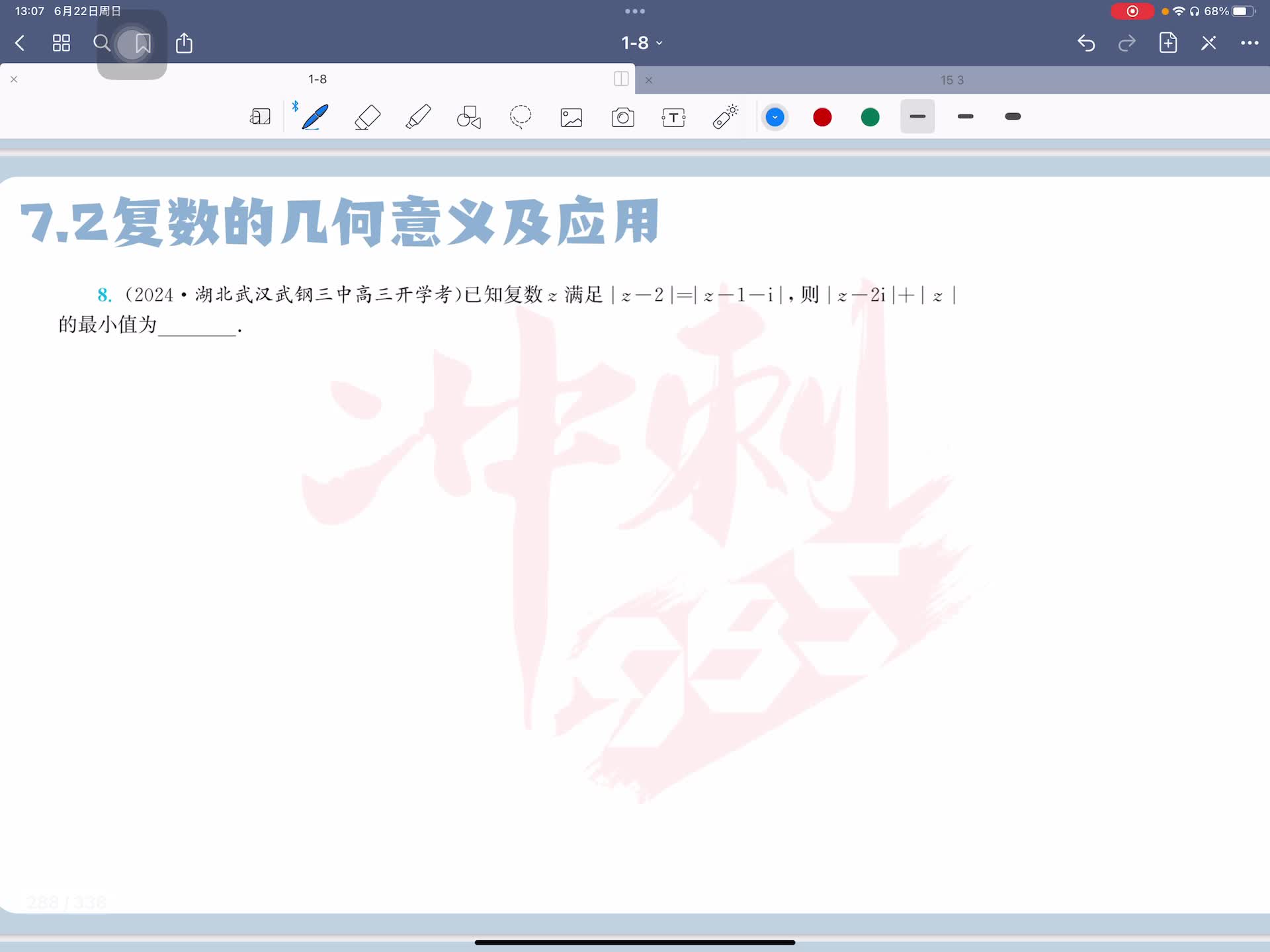Viewport: 1270px width, 952px height.
Task: Select the Text box tool
Action: [x=673, y=117]
